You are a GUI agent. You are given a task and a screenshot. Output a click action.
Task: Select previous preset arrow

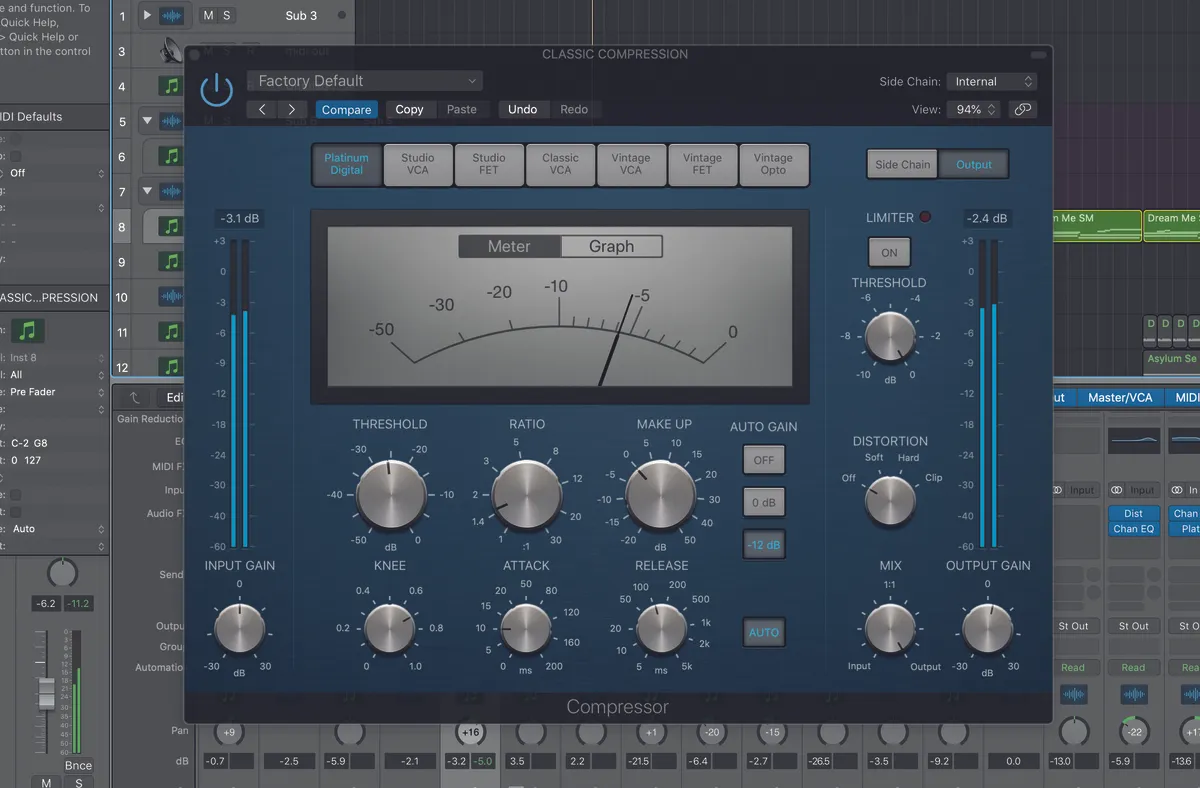click(262, 110)
